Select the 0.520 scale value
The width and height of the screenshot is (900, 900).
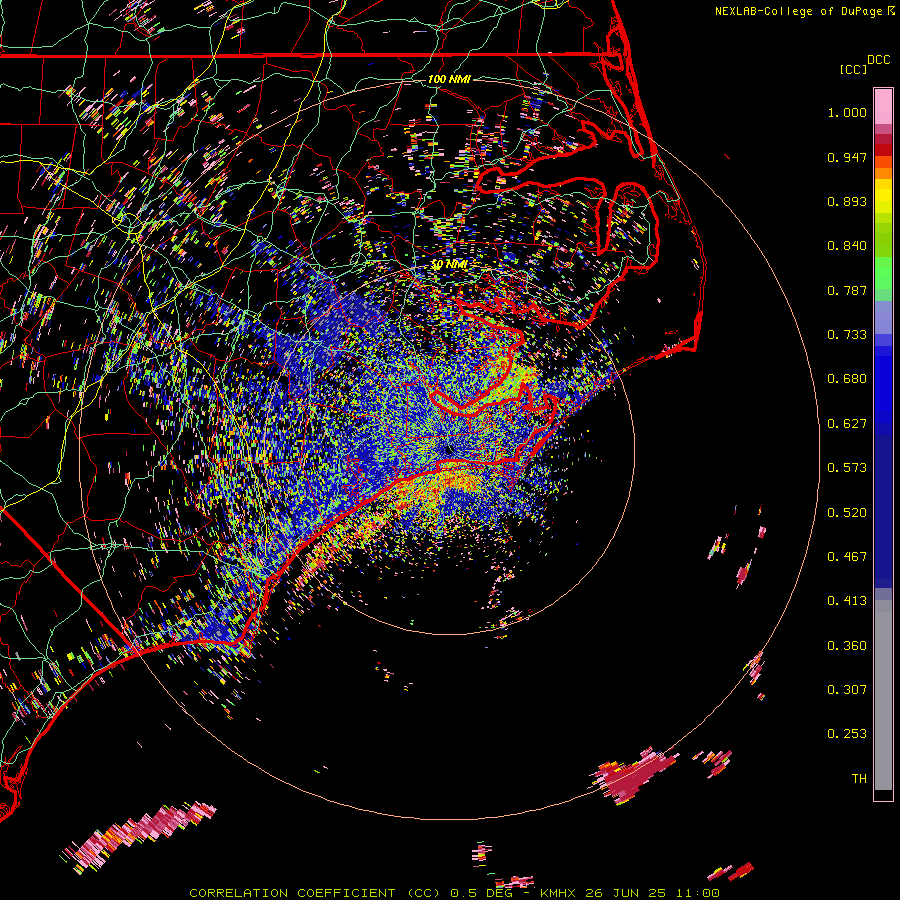tap(847, 513)
